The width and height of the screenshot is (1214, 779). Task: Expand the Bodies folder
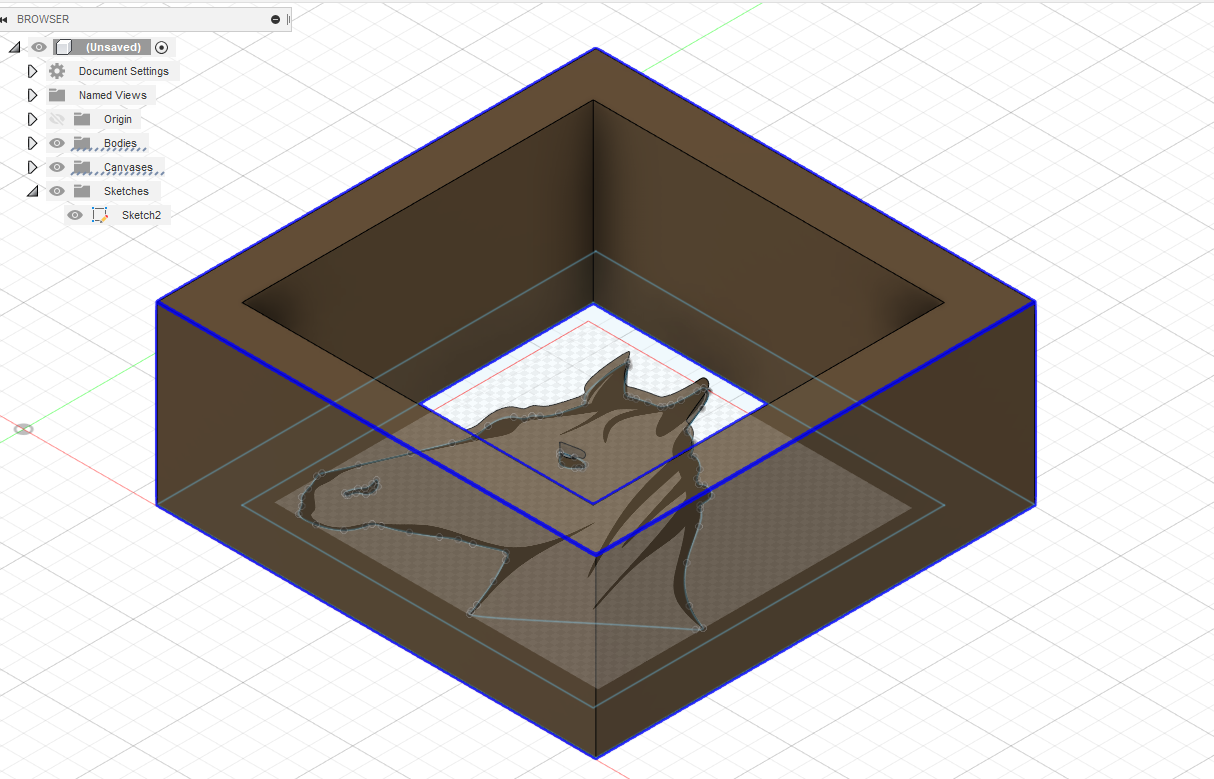coord(32,143)
